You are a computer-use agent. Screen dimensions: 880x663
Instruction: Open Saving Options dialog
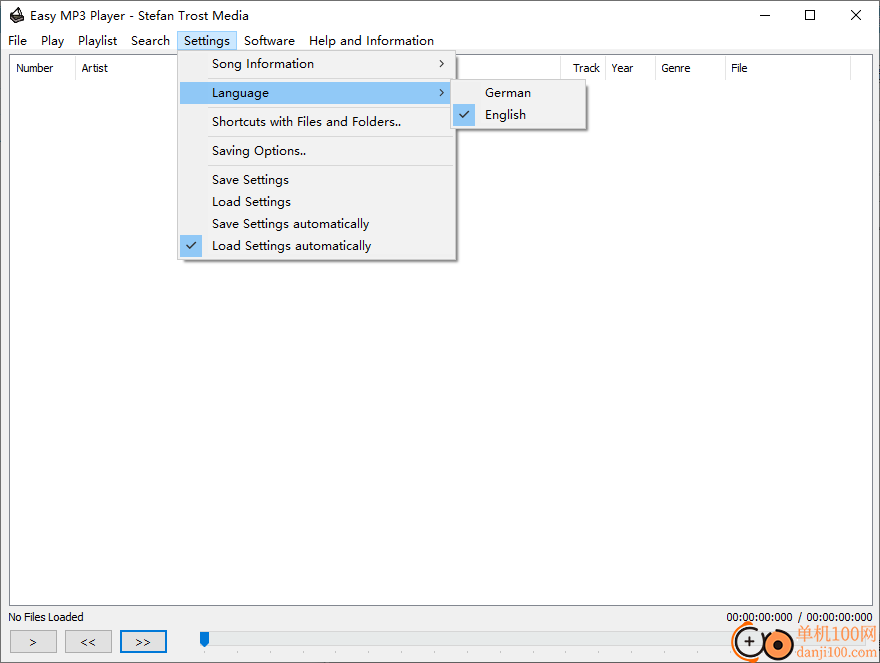click(x=317, y=151)
